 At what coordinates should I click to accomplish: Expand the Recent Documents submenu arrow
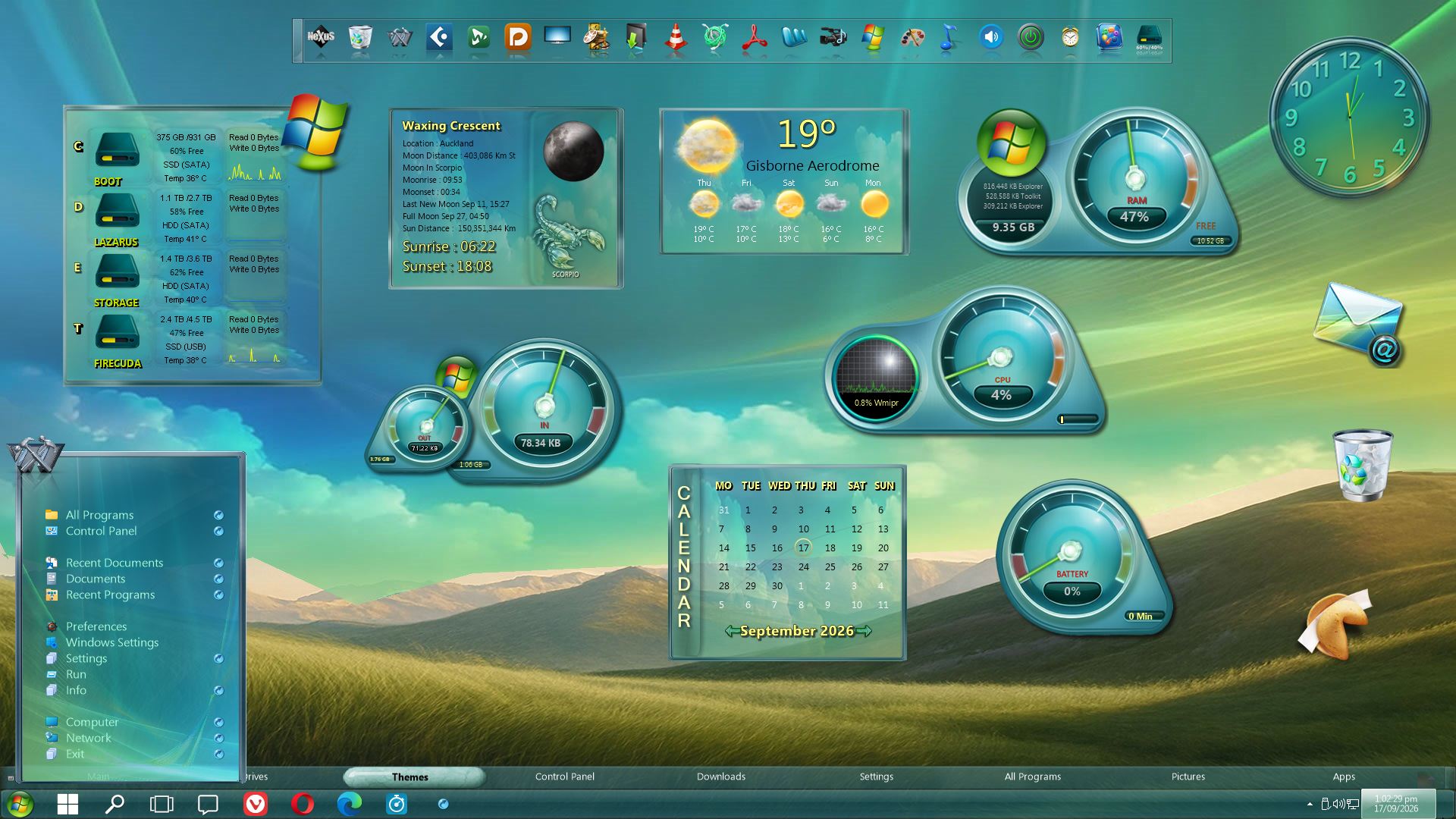[218, 563]
